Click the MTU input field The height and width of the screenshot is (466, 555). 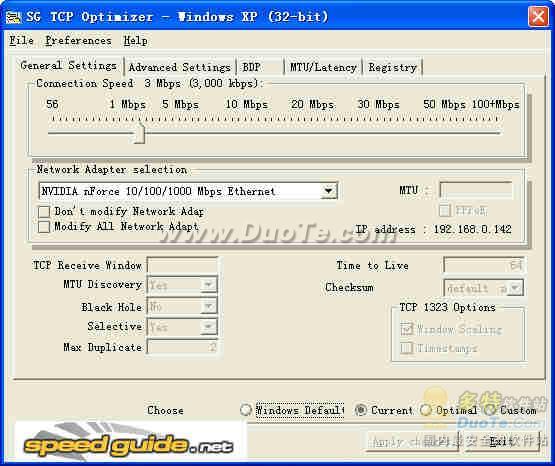476,190
